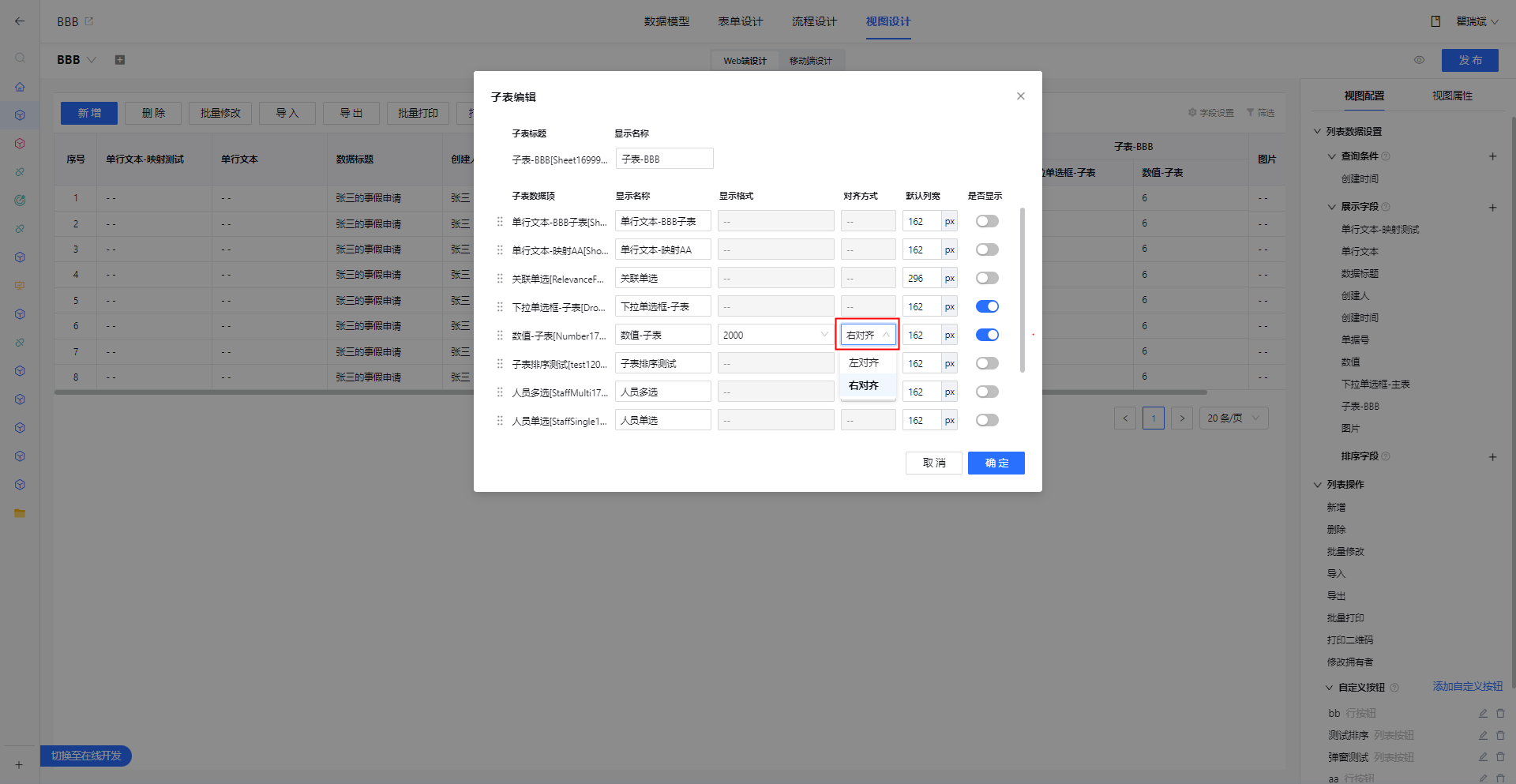This screenshot has width=1516, height=784.
Task: Switch to 移动端设计 tab
Action: click(811, 61)
